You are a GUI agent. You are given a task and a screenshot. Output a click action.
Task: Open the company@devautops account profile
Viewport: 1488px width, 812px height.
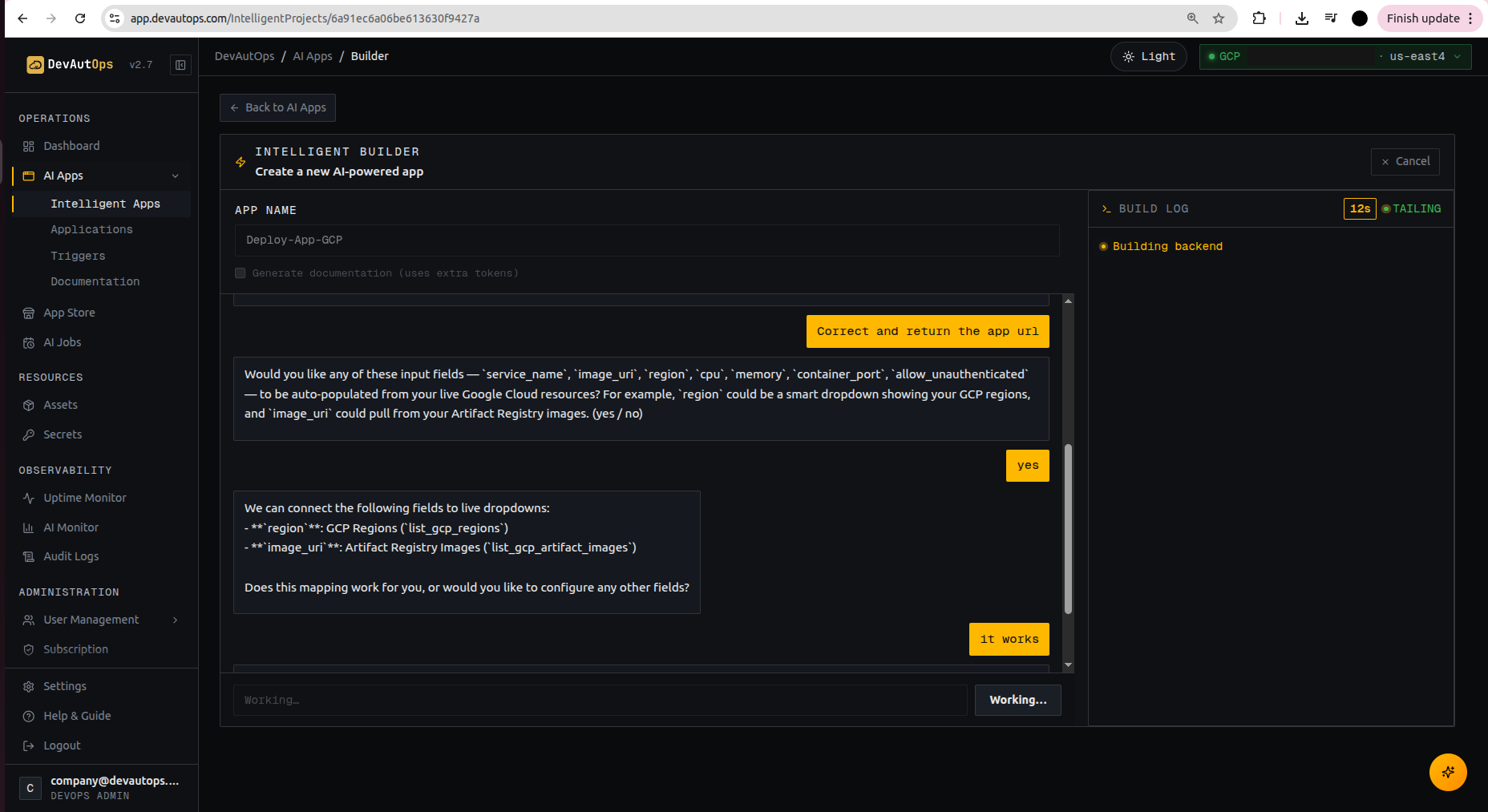101,788
